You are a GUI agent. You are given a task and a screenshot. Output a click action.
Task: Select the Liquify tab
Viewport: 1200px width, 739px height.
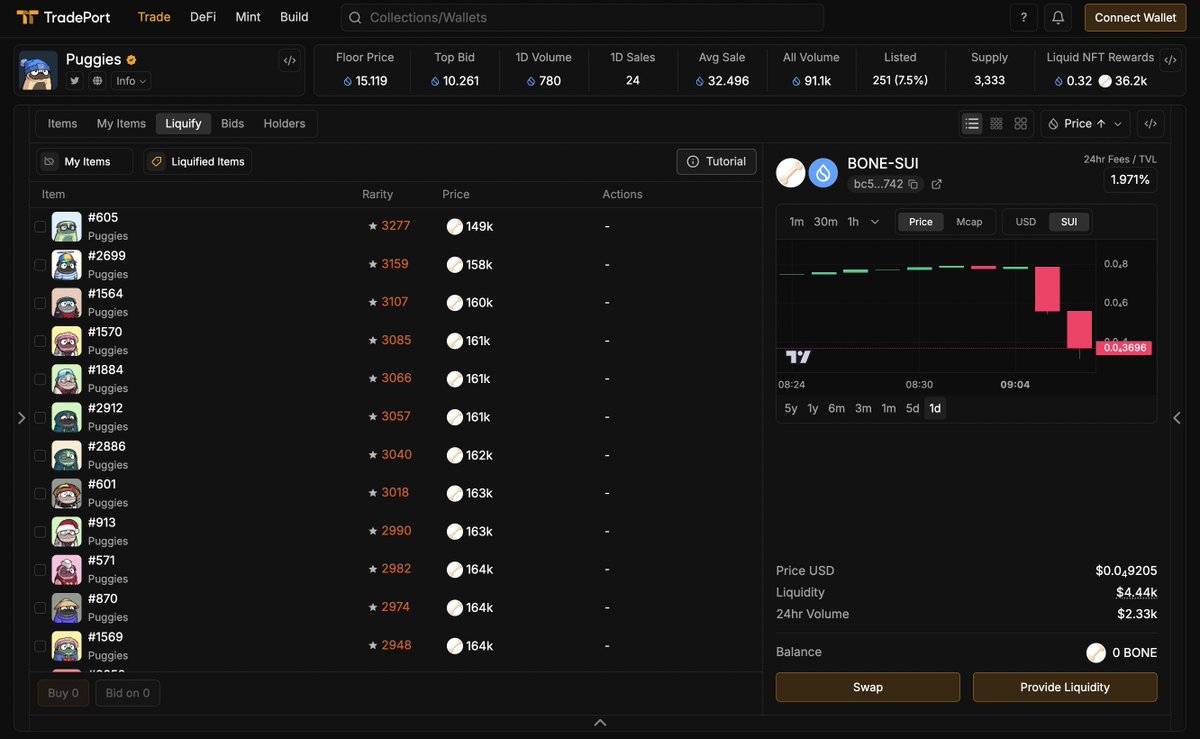183,123
